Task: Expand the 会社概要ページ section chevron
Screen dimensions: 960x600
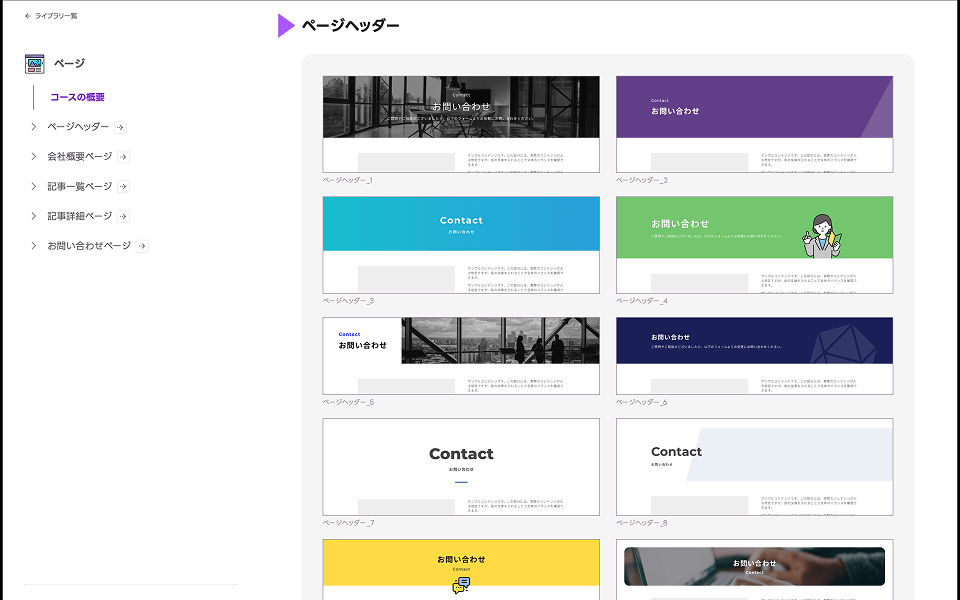Action: [x=33, y=157]
